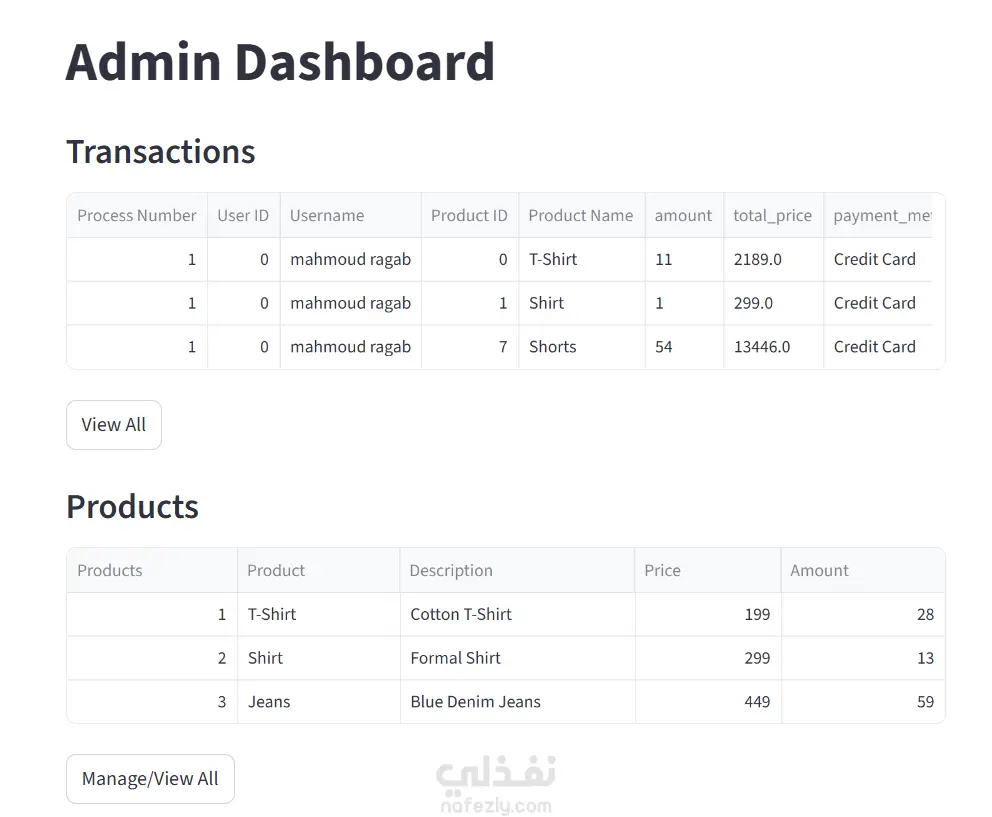Select the Shorts product name cell
Viewport: 992px width, 817px height.
click(552, 347)
